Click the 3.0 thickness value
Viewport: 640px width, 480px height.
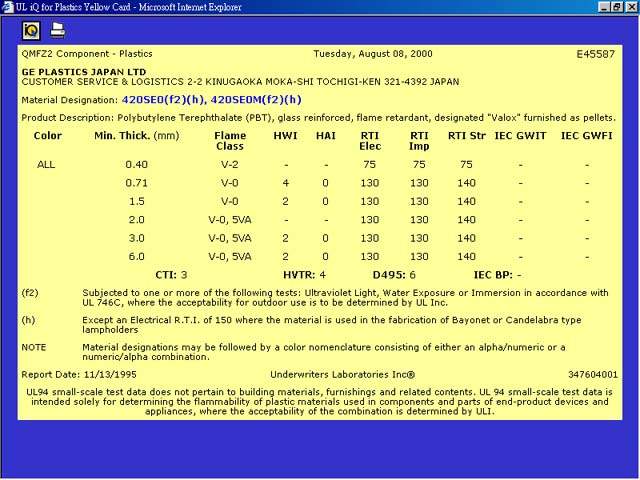pos(136,238)
